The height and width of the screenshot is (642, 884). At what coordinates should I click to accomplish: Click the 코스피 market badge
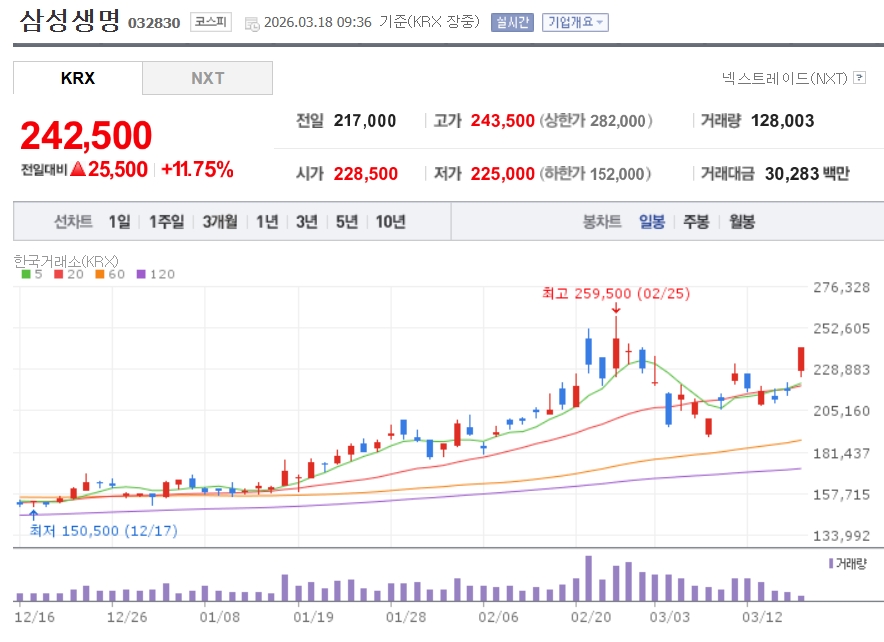(210, 22)
